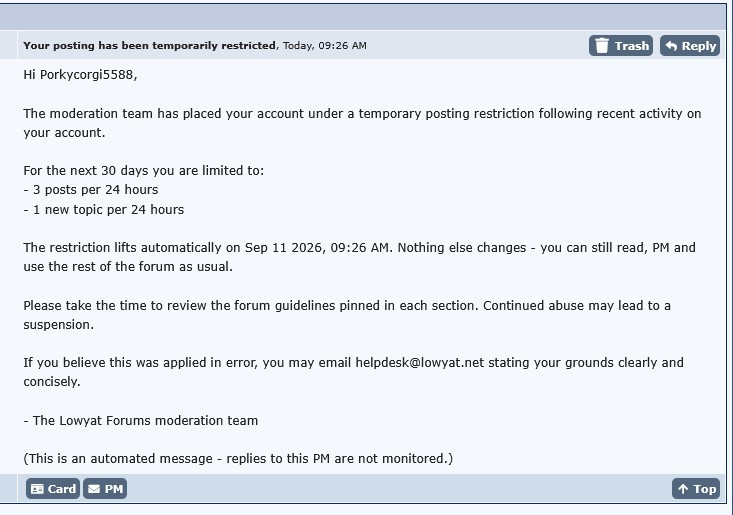The height and width of the screenshot is (515, 733).
Task: Click the automated message note in parentheses
Action: [x=238, y=458]
